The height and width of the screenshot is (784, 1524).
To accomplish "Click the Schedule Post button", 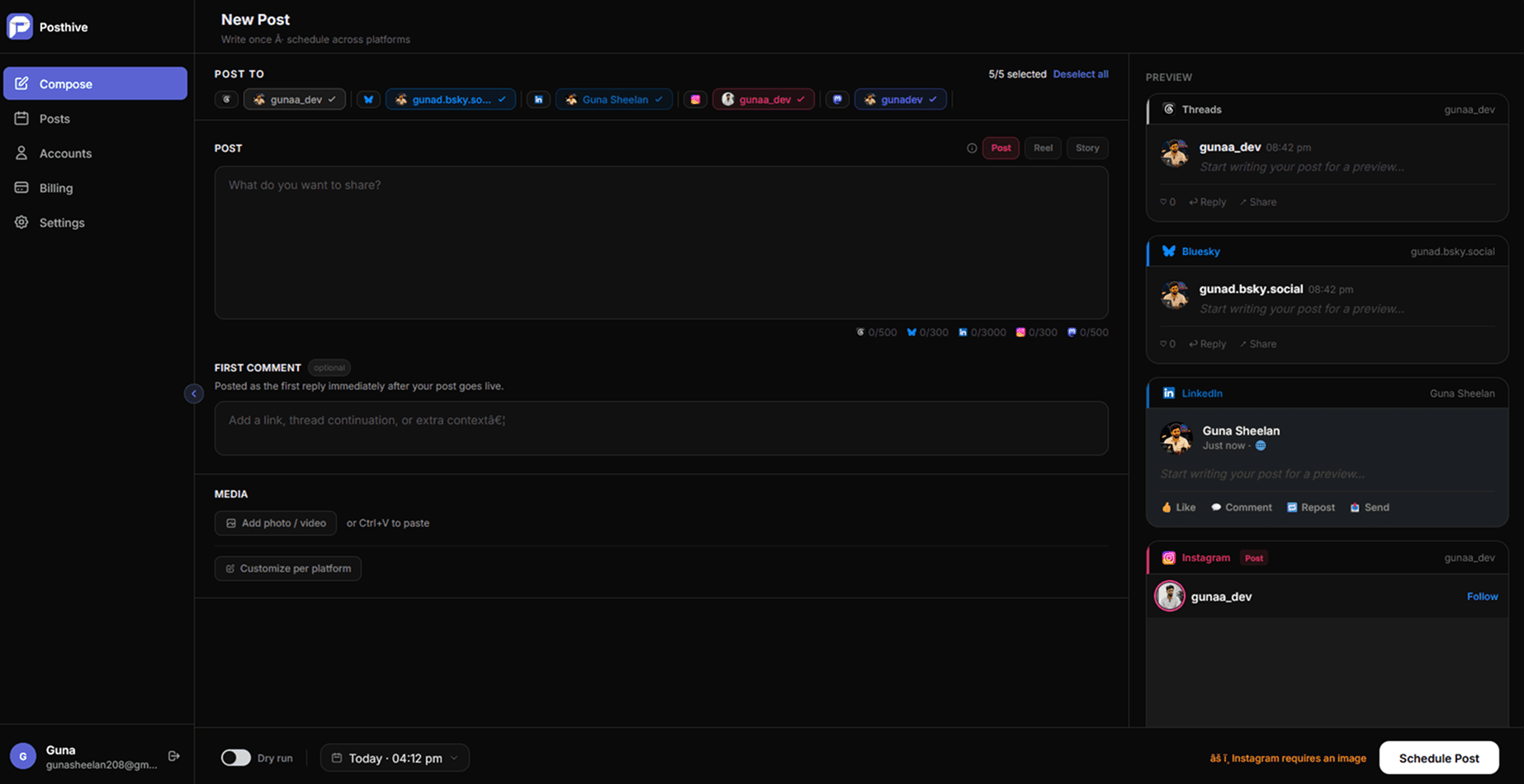I will coord(1439,758).
